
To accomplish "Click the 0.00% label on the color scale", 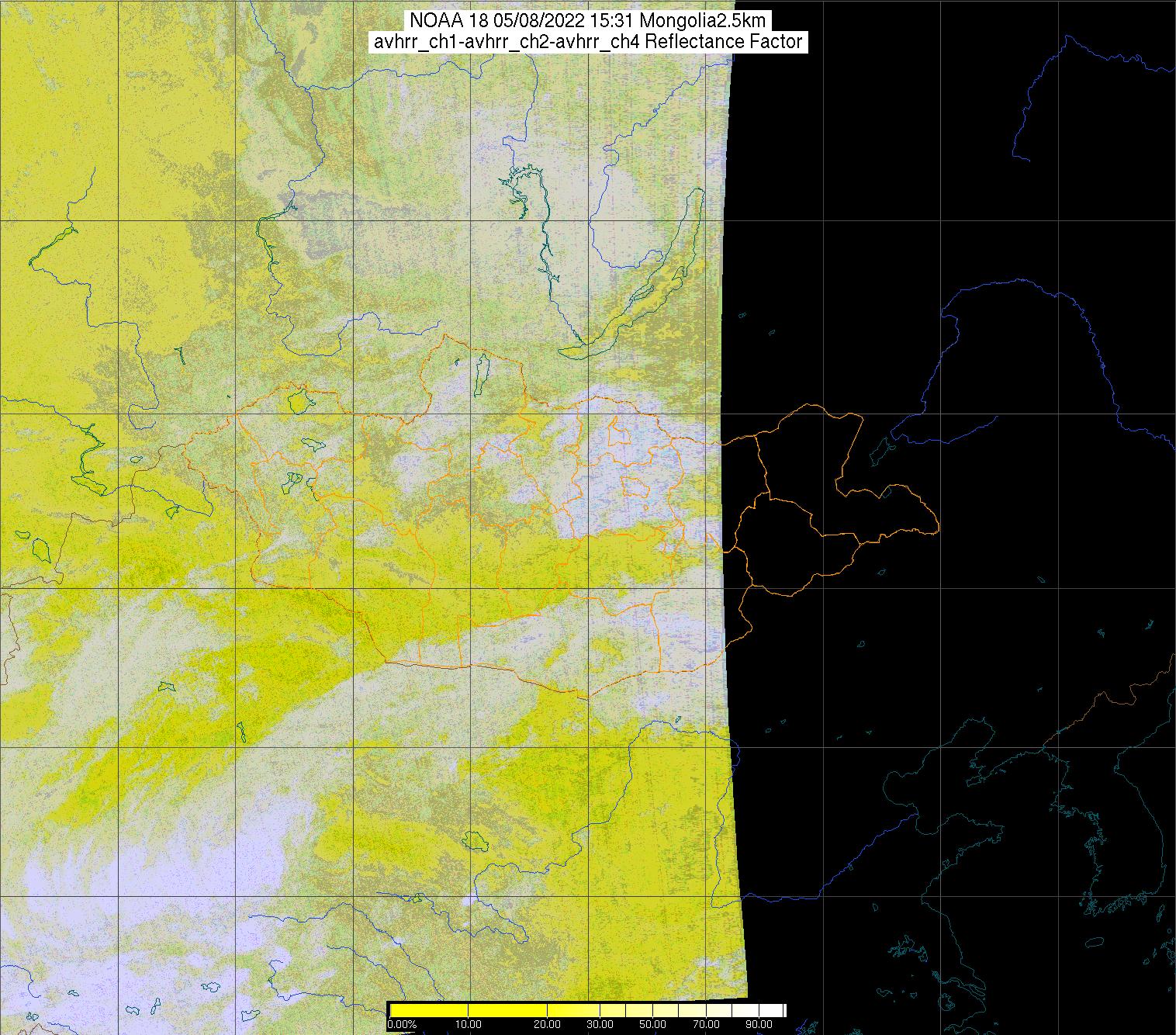I will tap(401, 1025).
